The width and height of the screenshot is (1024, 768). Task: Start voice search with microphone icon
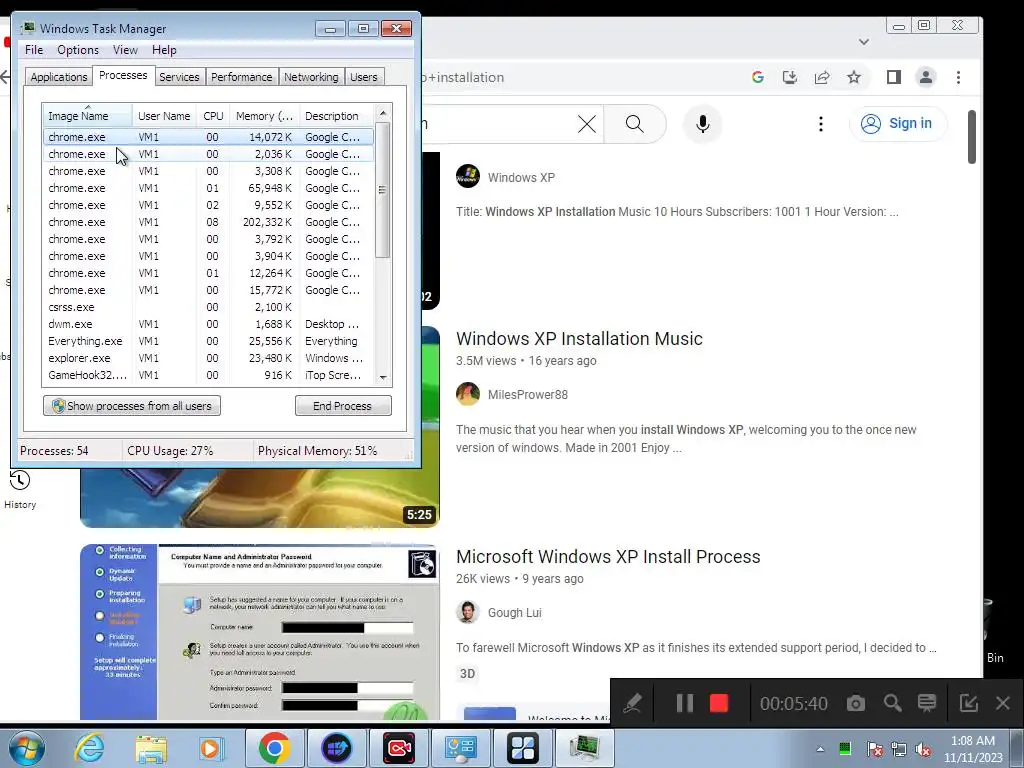coord(703,123)
